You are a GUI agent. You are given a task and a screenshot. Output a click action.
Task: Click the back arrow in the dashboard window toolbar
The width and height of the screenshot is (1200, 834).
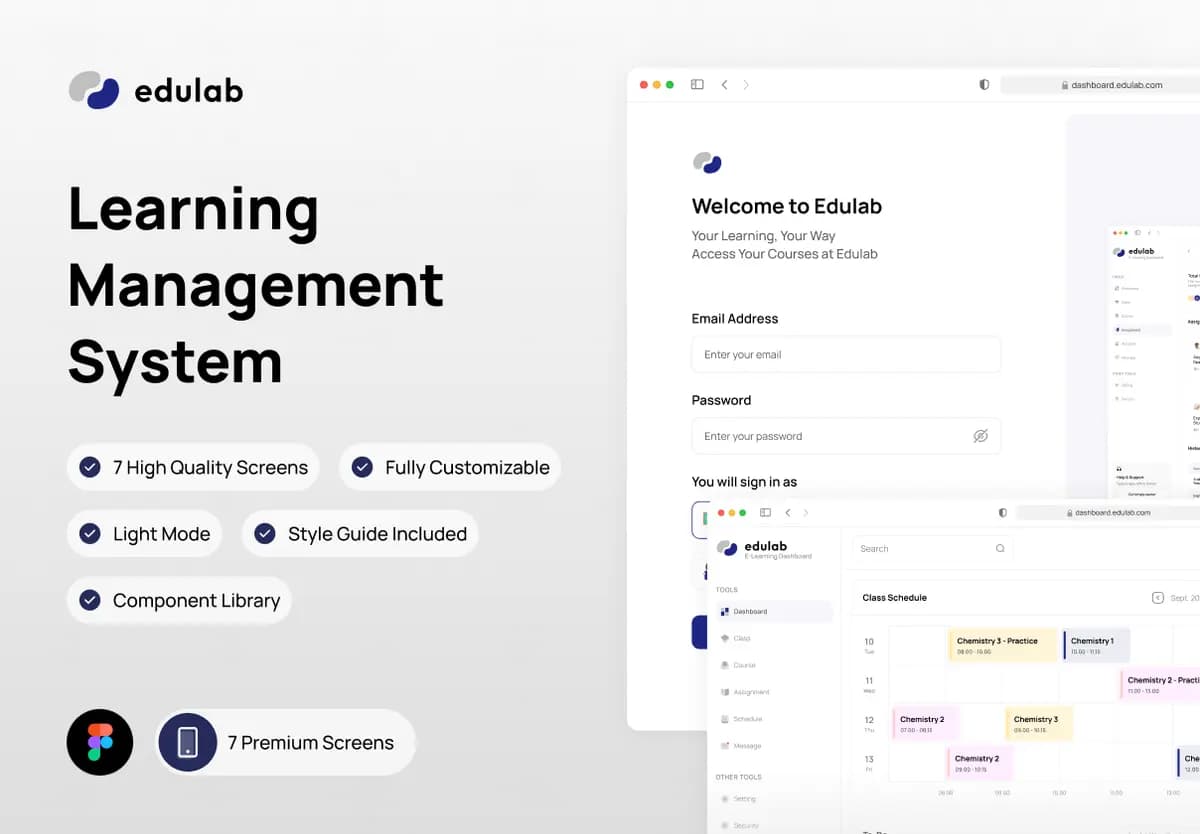pos(788,513)
